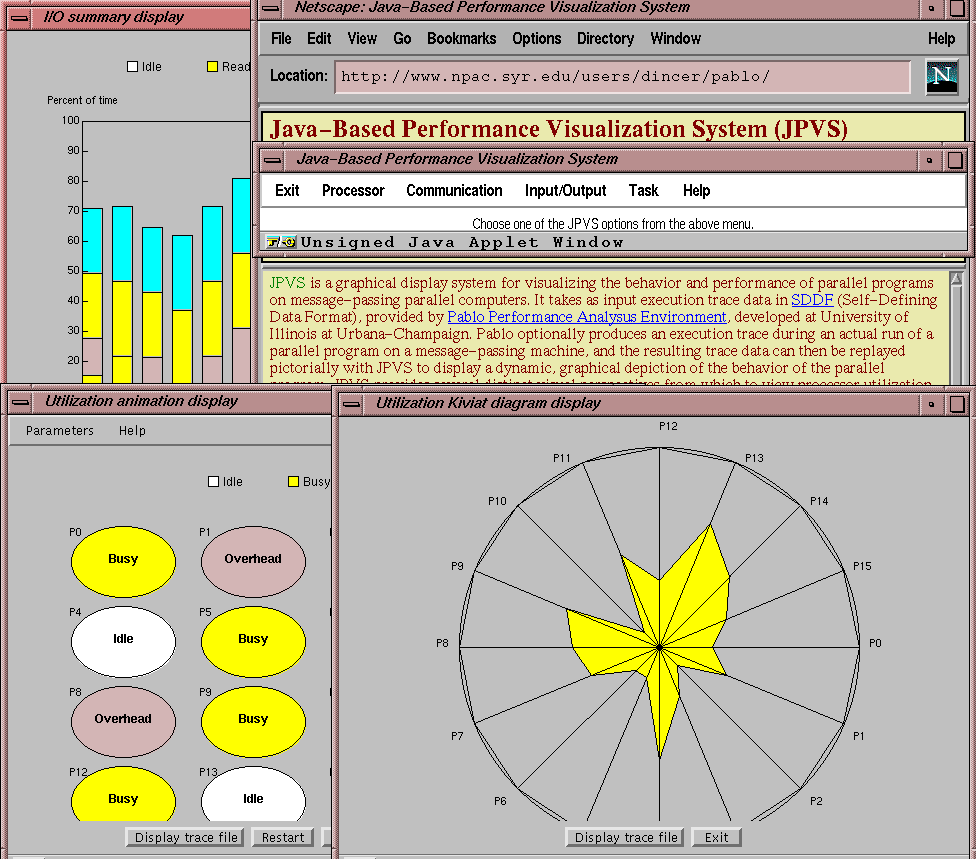The width and height of the screenshot is (976, 859).
Task: Click yellow Read legend box in I/O summary
Action: pyautogui.click(x=213, y=67)
